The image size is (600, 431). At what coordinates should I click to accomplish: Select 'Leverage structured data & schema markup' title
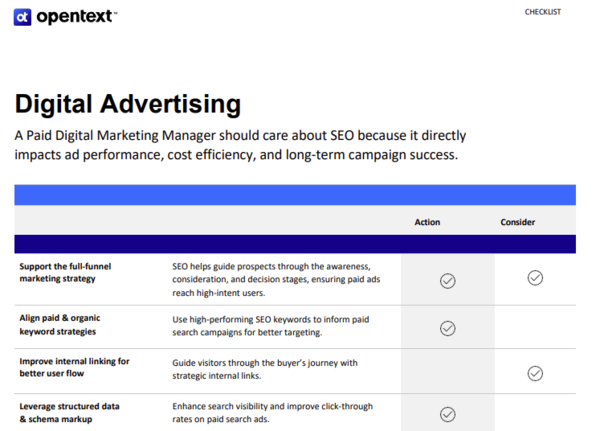click(70, 413)
